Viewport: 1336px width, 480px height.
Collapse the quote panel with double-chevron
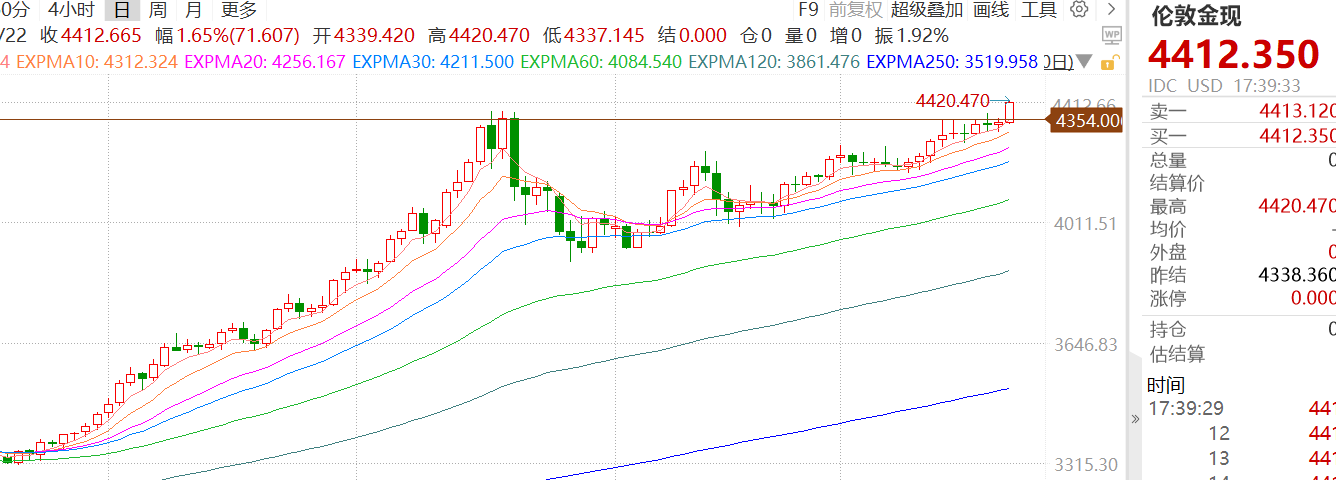pos(1134,419)
